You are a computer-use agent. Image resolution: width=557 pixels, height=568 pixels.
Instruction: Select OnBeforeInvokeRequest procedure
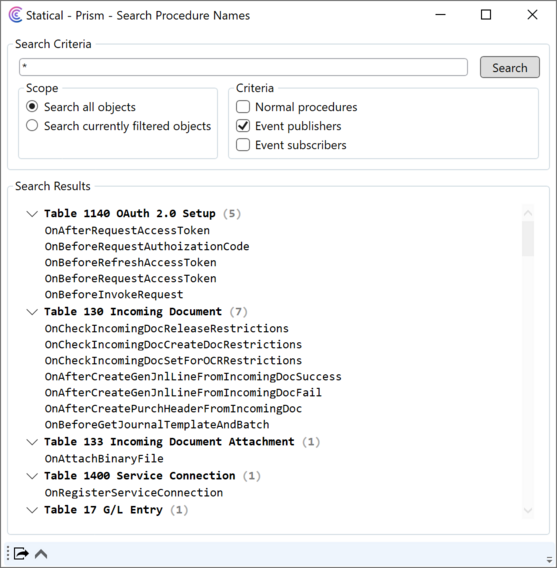tap(114, 294)
